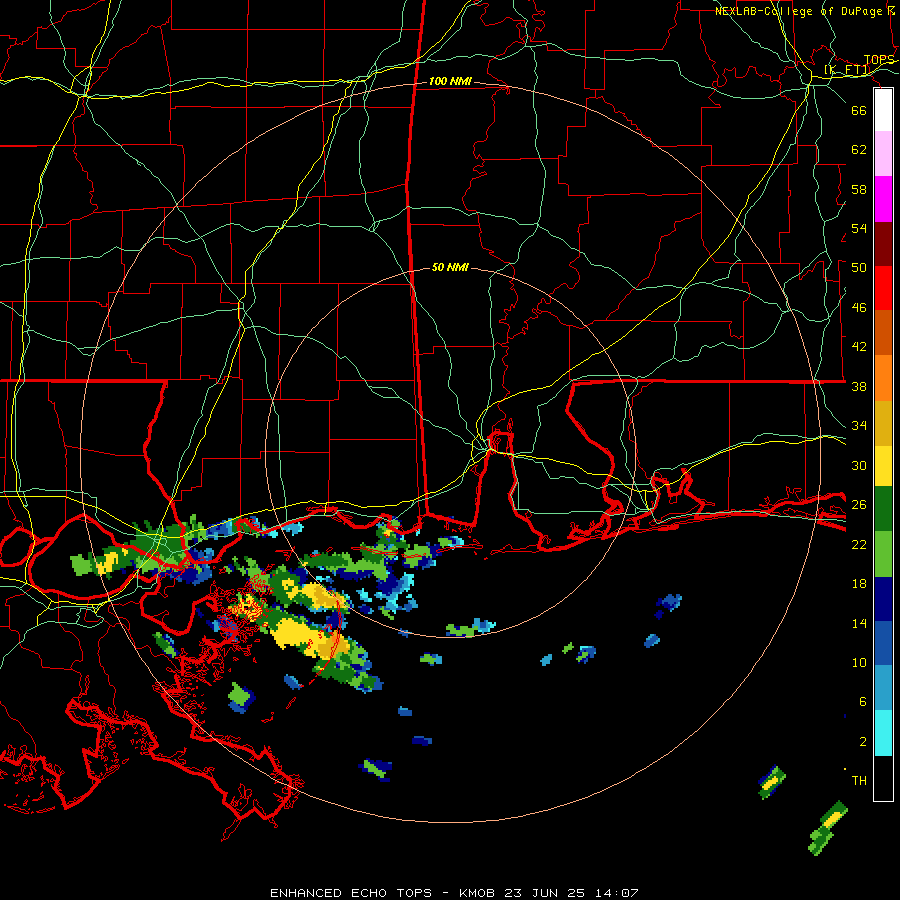Click the legend value "58"
This screenshot has width=900, height=900.
859,189
